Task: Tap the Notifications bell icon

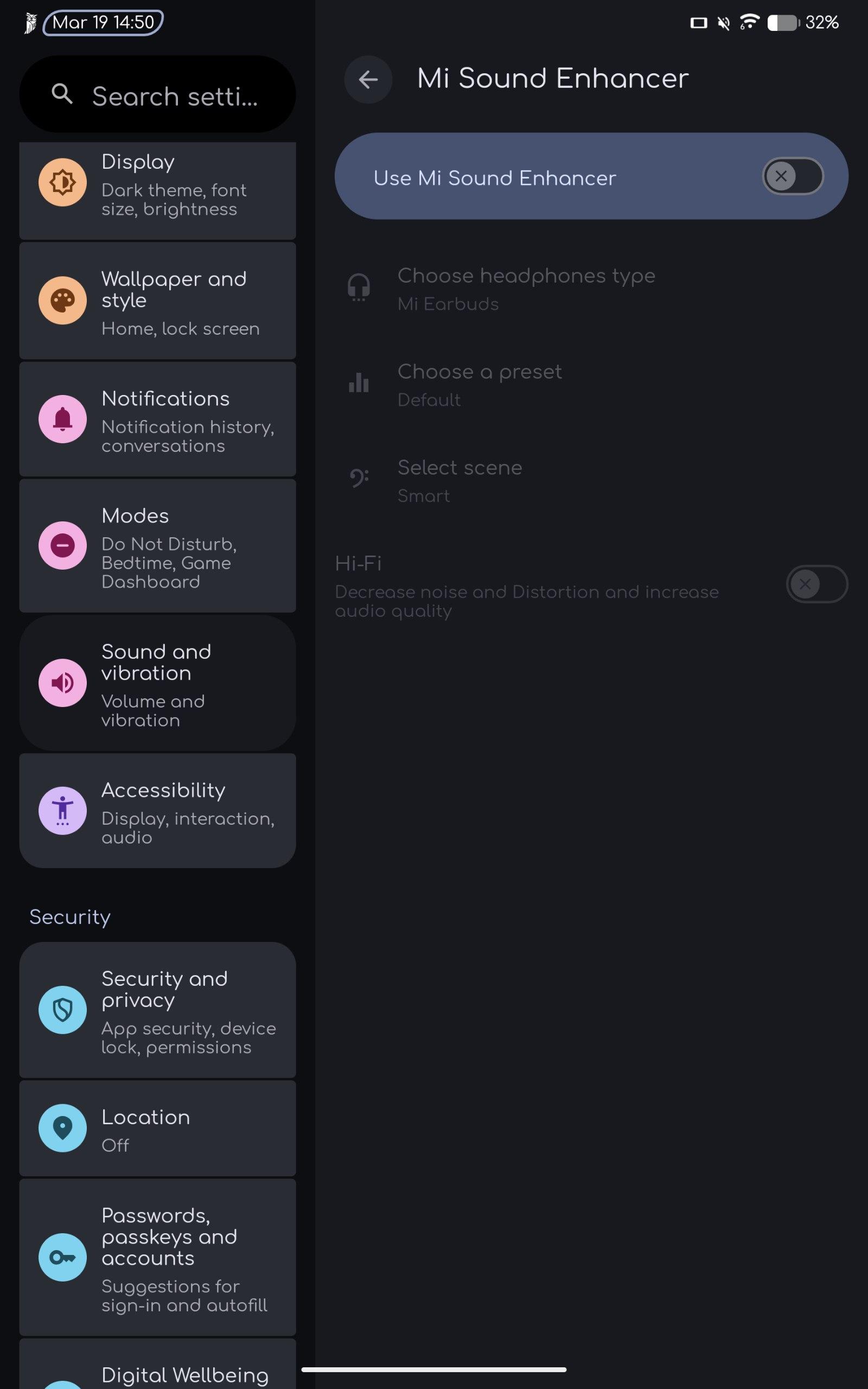Action: point(62,419)
